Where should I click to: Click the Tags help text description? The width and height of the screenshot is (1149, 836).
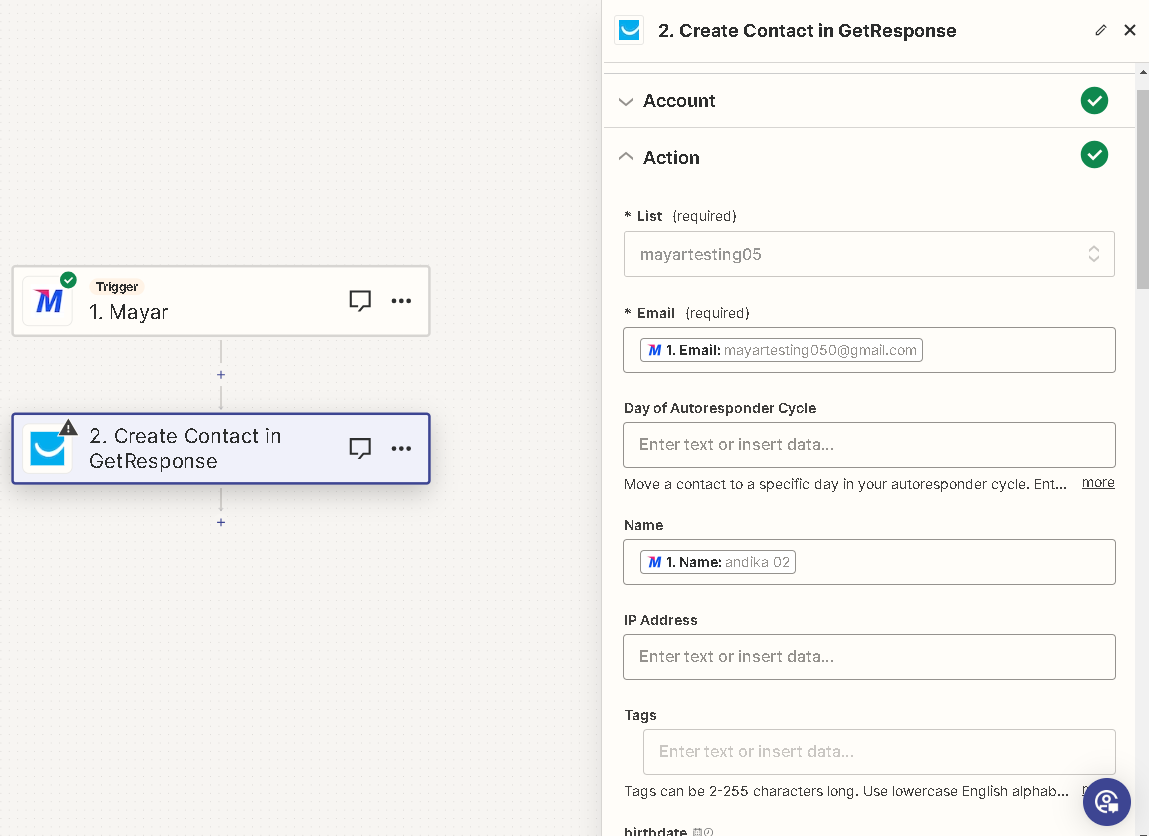[x=846, y=791]
